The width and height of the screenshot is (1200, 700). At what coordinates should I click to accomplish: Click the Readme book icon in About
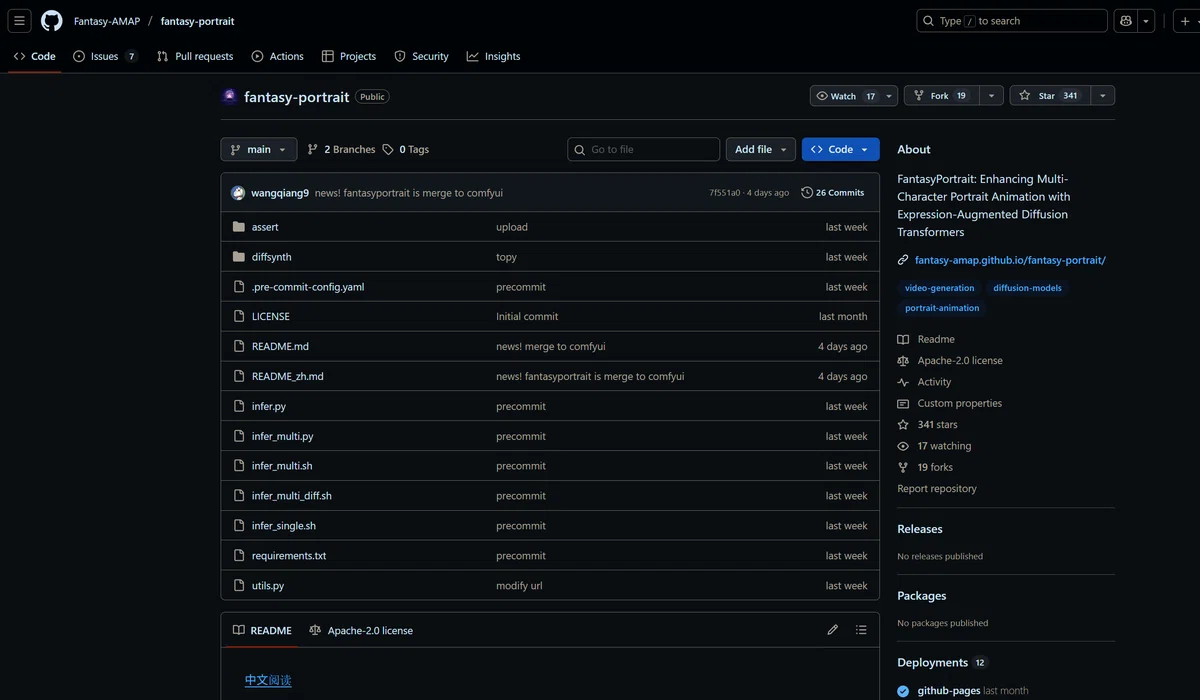[x=903, y=339]
